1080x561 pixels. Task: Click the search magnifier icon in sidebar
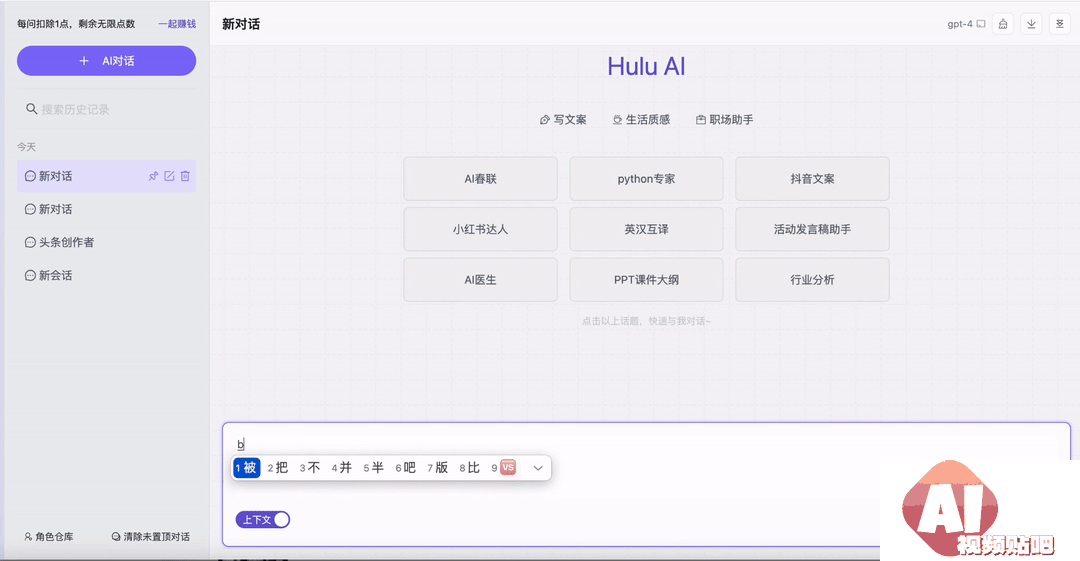tap(32, 109)
